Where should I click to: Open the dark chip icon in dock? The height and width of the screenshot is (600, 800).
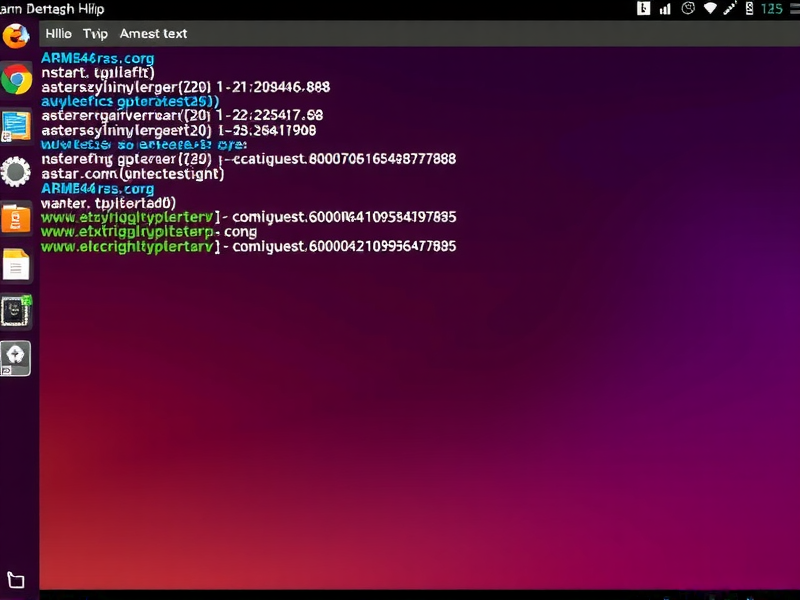tap(16, 311)
